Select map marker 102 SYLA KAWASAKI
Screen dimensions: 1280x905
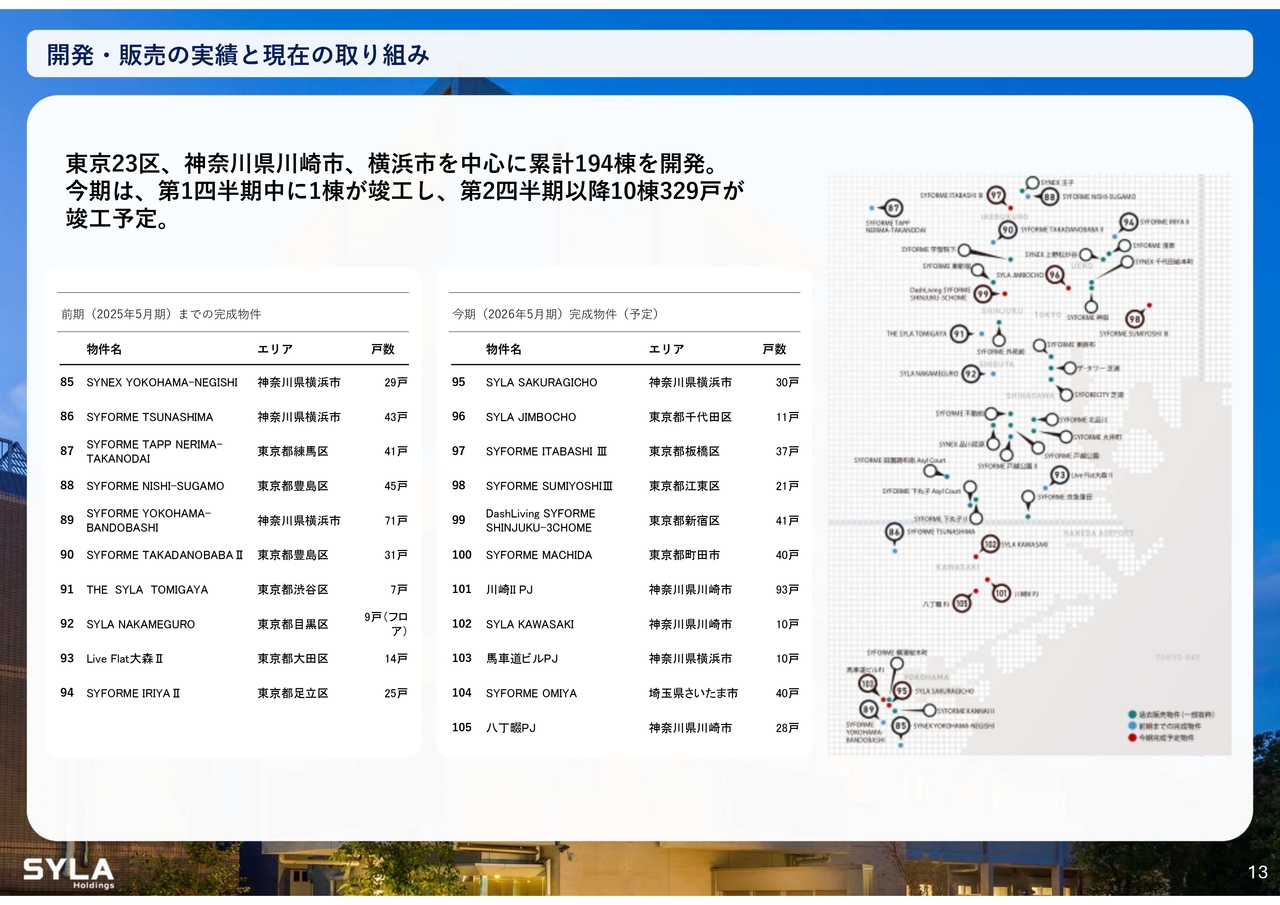click(x=991, y=544)
